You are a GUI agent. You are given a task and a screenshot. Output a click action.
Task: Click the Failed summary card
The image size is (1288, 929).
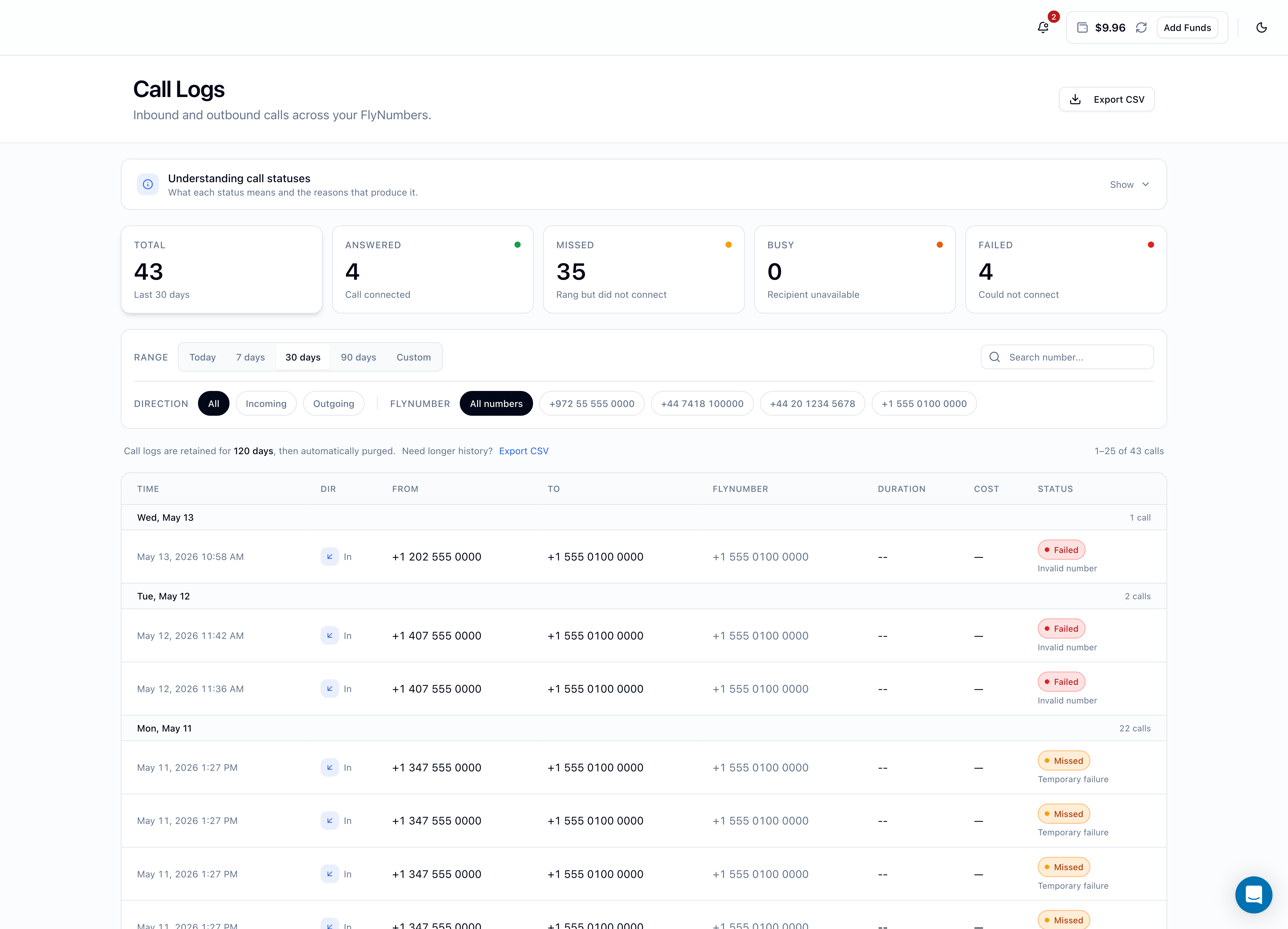pyautogui.click(x=1066, y=270)
